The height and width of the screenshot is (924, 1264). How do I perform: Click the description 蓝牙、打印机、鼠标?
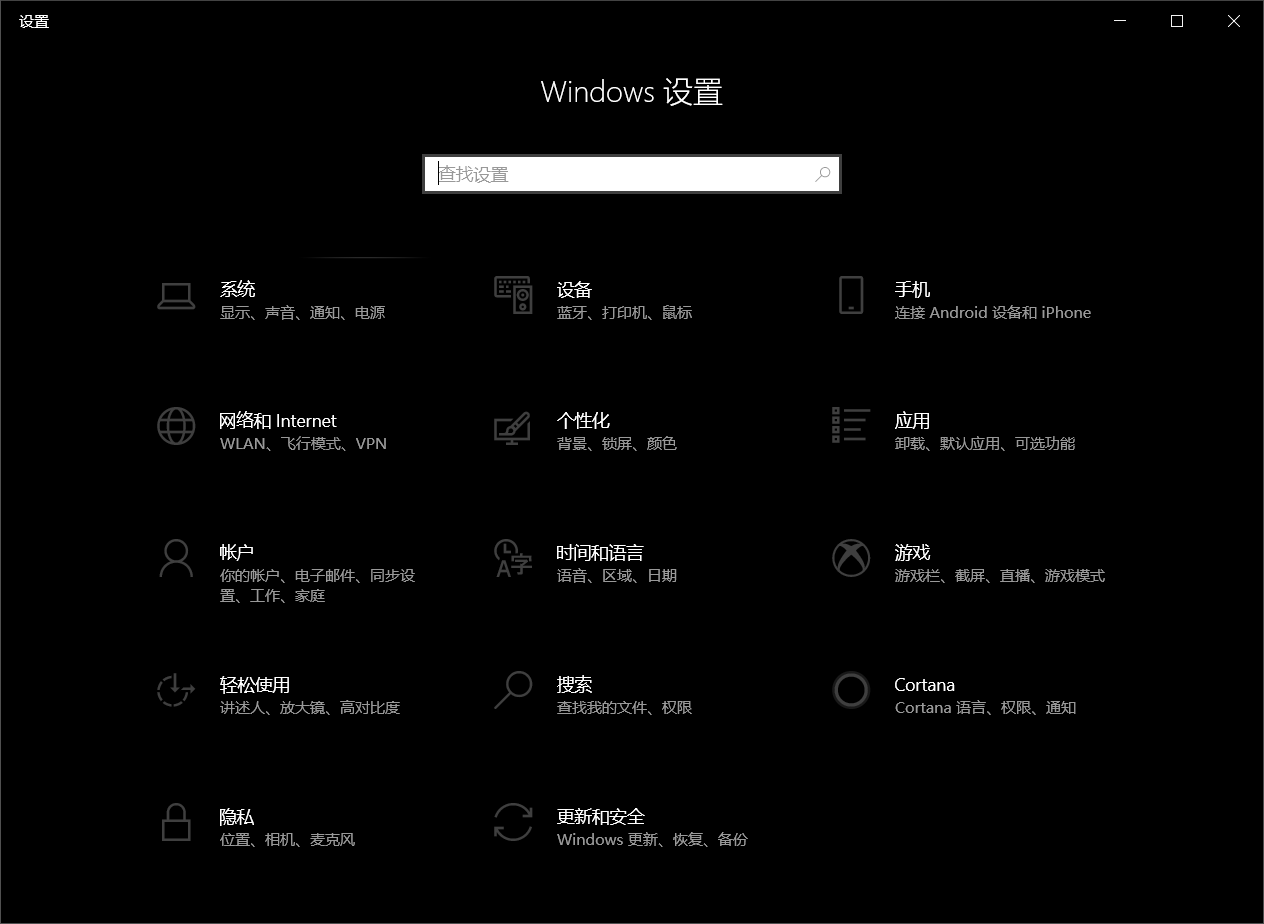[624, 313]
